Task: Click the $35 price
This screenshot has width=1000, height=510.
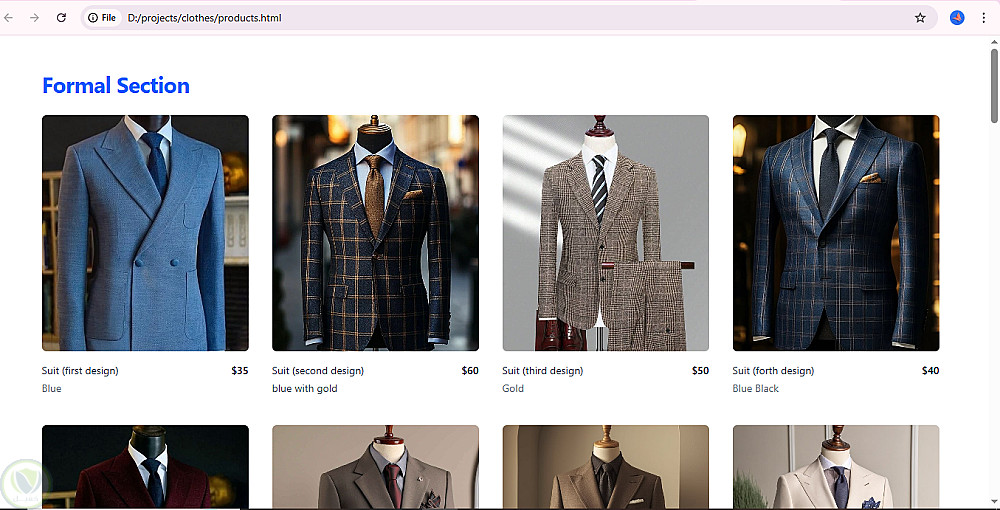Action: (240, 371)
